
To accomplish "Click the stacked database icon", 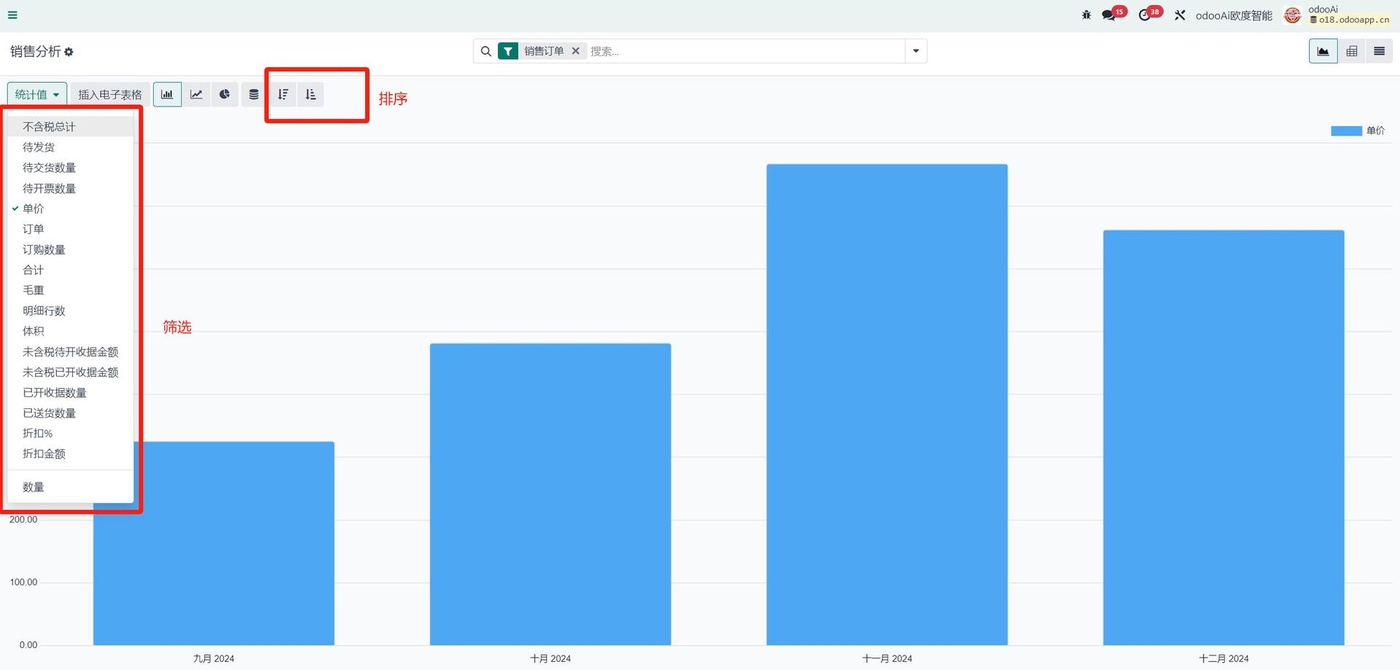I will click(254, 95).
